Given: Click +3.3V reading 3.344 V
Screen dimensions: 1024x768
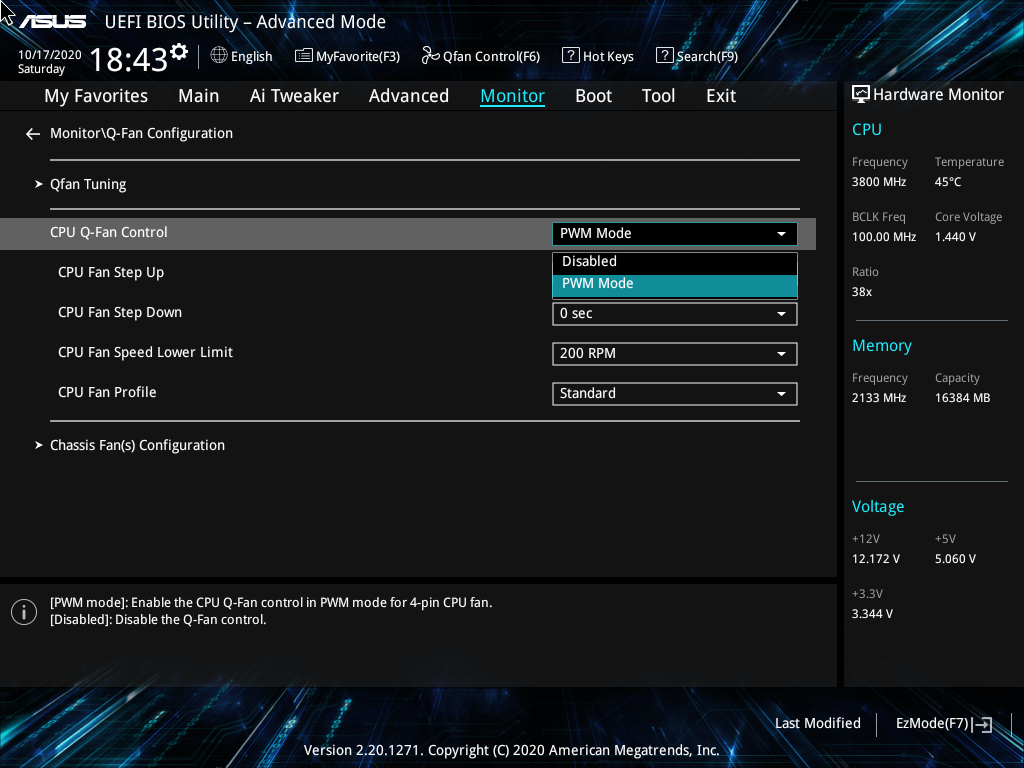Looking at the screenshot, I should 872,614.
